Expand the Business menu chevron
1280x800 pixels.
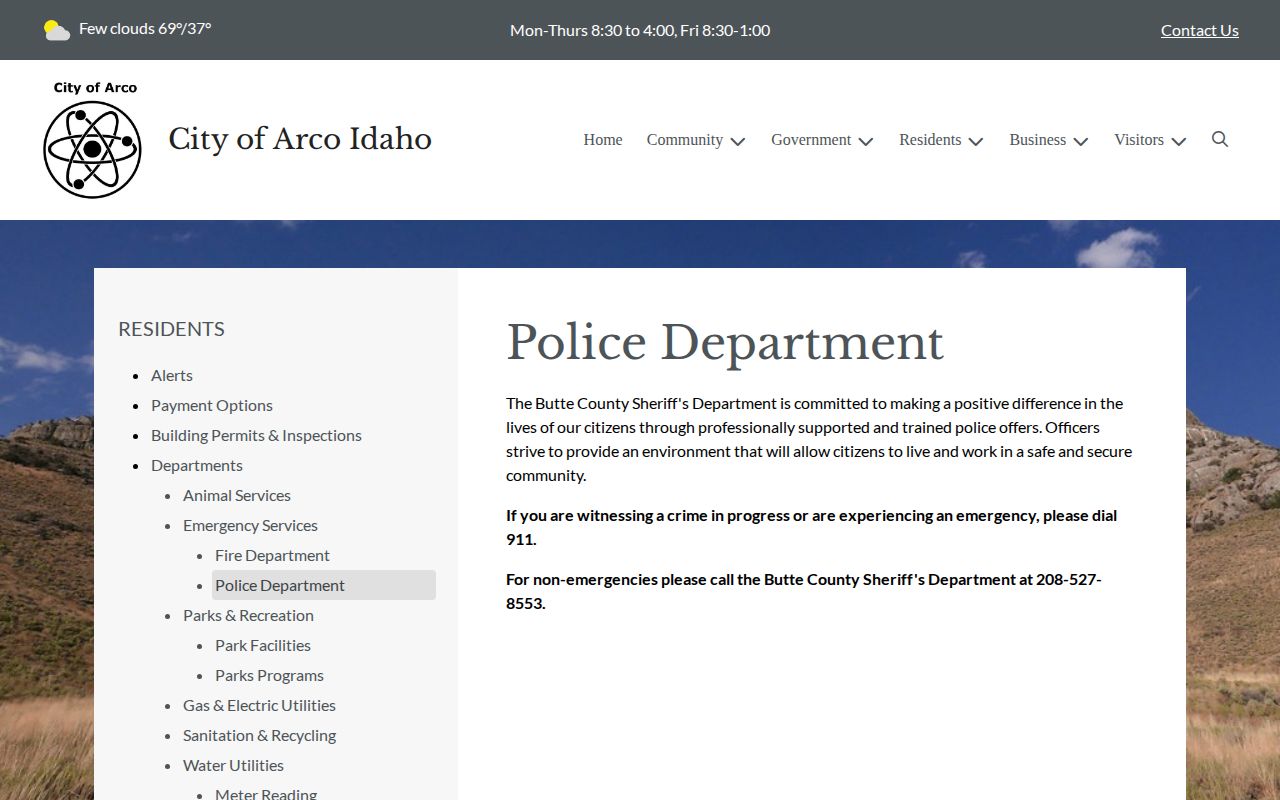pyautogui.click(x=1081, y=141)
